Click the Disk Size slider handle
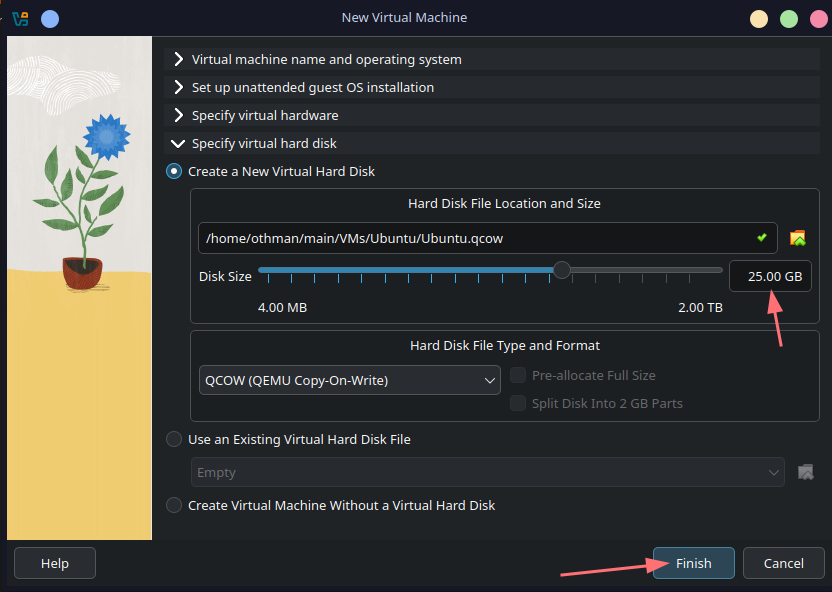Screen dimensions: 832x592 tap(562, 270)
